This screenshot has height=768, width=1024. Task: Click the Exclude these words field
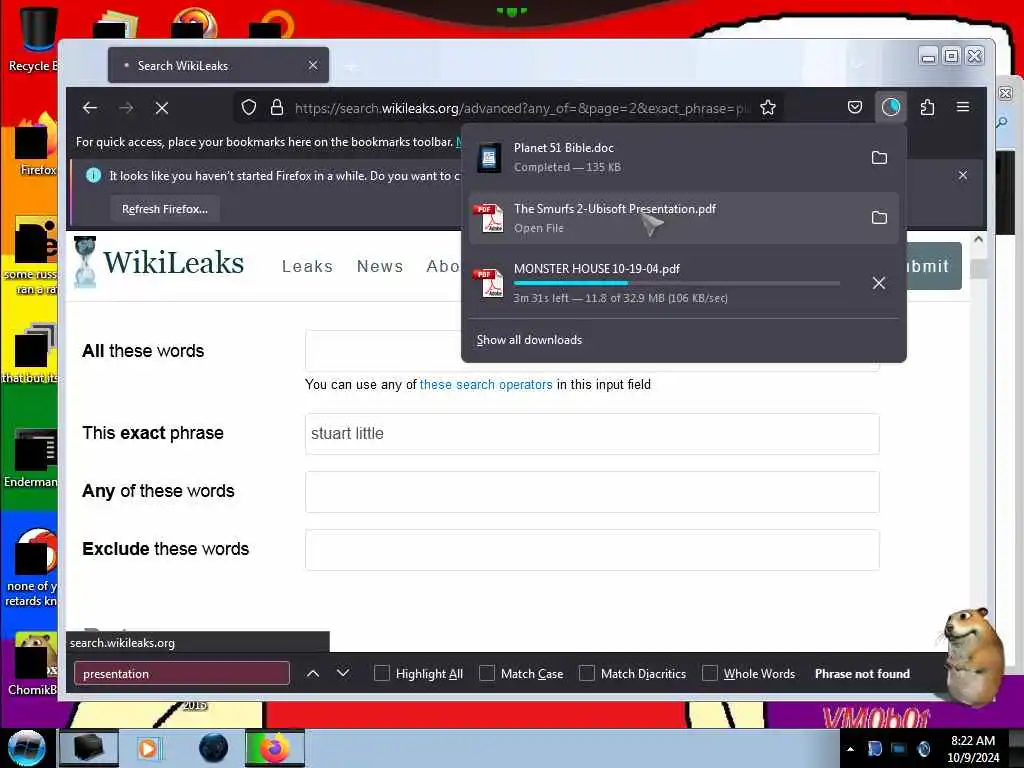click(x=592, y=550)
